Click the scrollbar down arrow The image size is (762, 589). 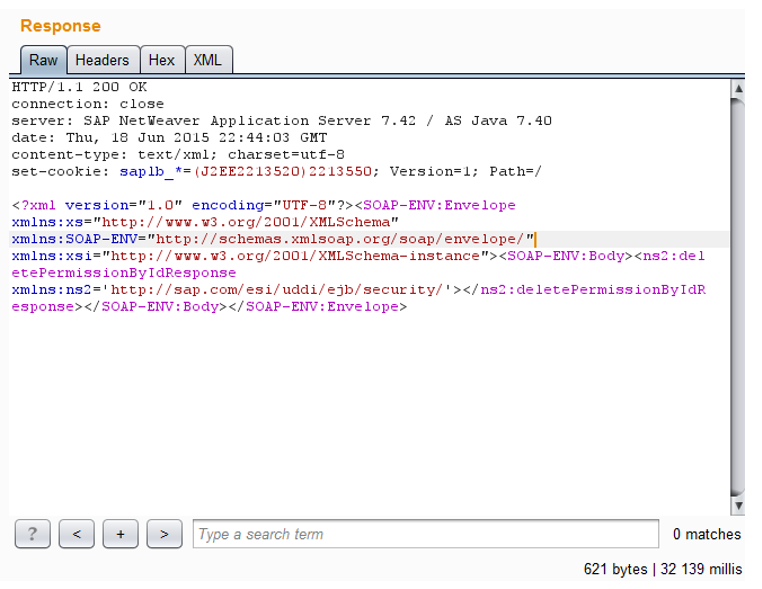pyautogui.click(x=738, y=506)
